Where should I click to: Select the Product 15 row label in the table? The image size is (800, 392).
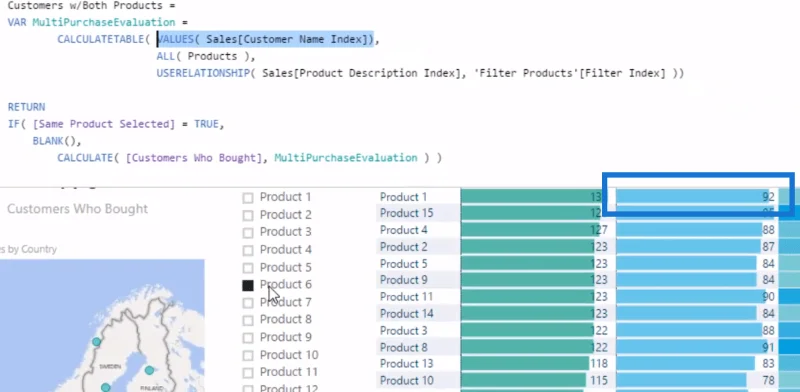406,213
